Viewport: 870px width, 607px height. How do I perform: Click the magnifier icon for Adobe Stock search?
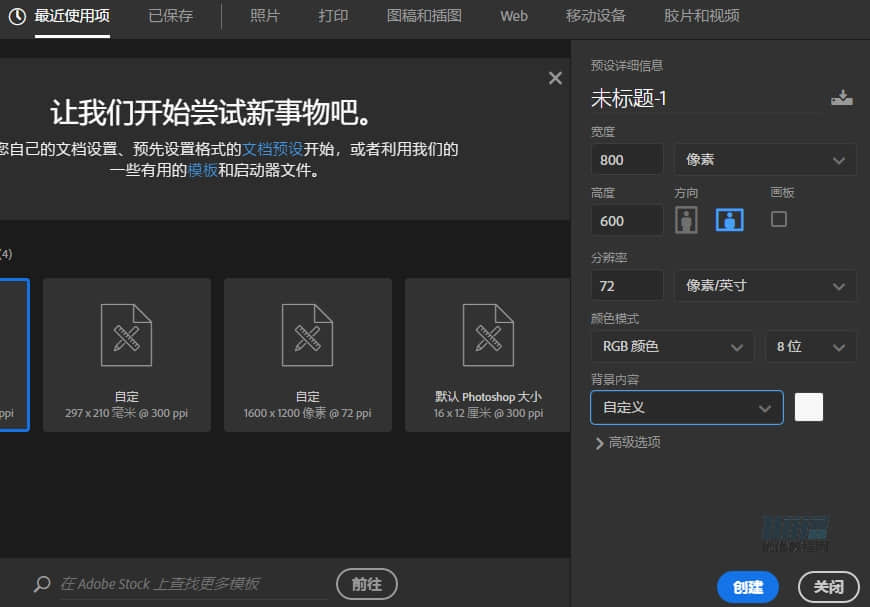[x=42, y=584]
